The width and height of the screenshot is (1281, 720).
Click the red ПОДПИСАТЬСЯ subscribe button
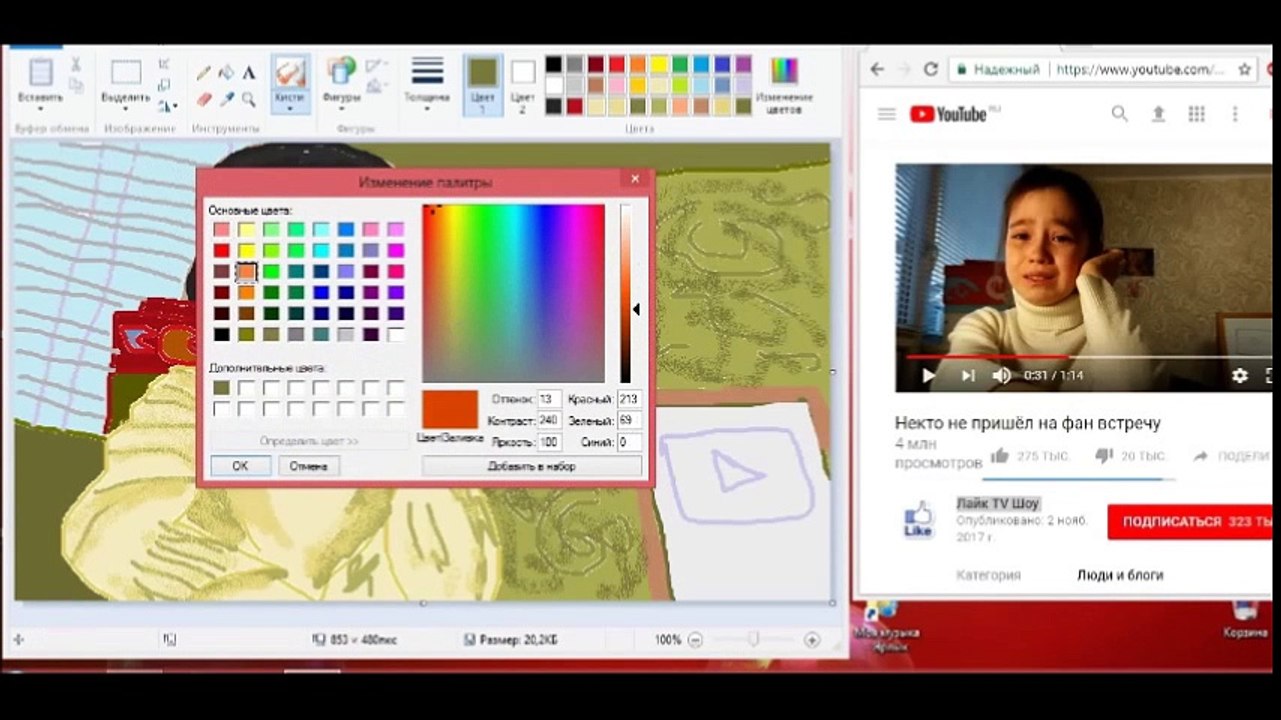point(1189,522)
